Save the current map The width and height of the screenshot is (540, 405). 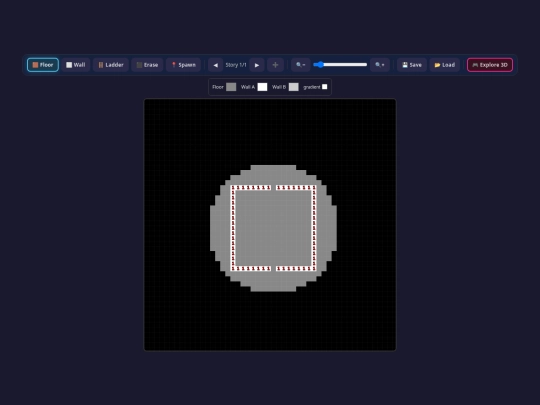click(x=412, y=65)
